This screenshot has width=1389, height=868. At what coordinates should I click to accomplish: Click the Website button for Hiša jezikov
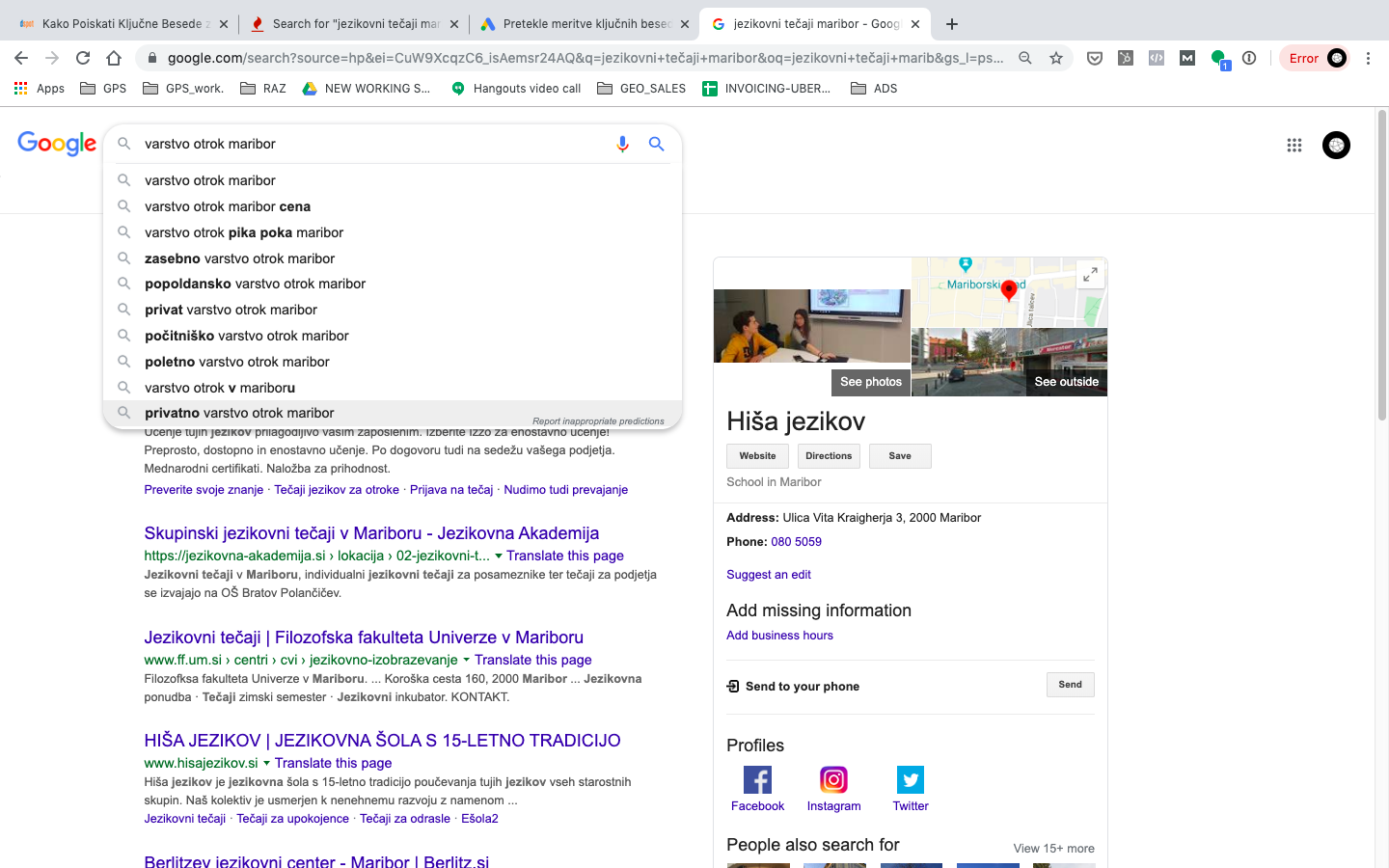tap(757, 456)
